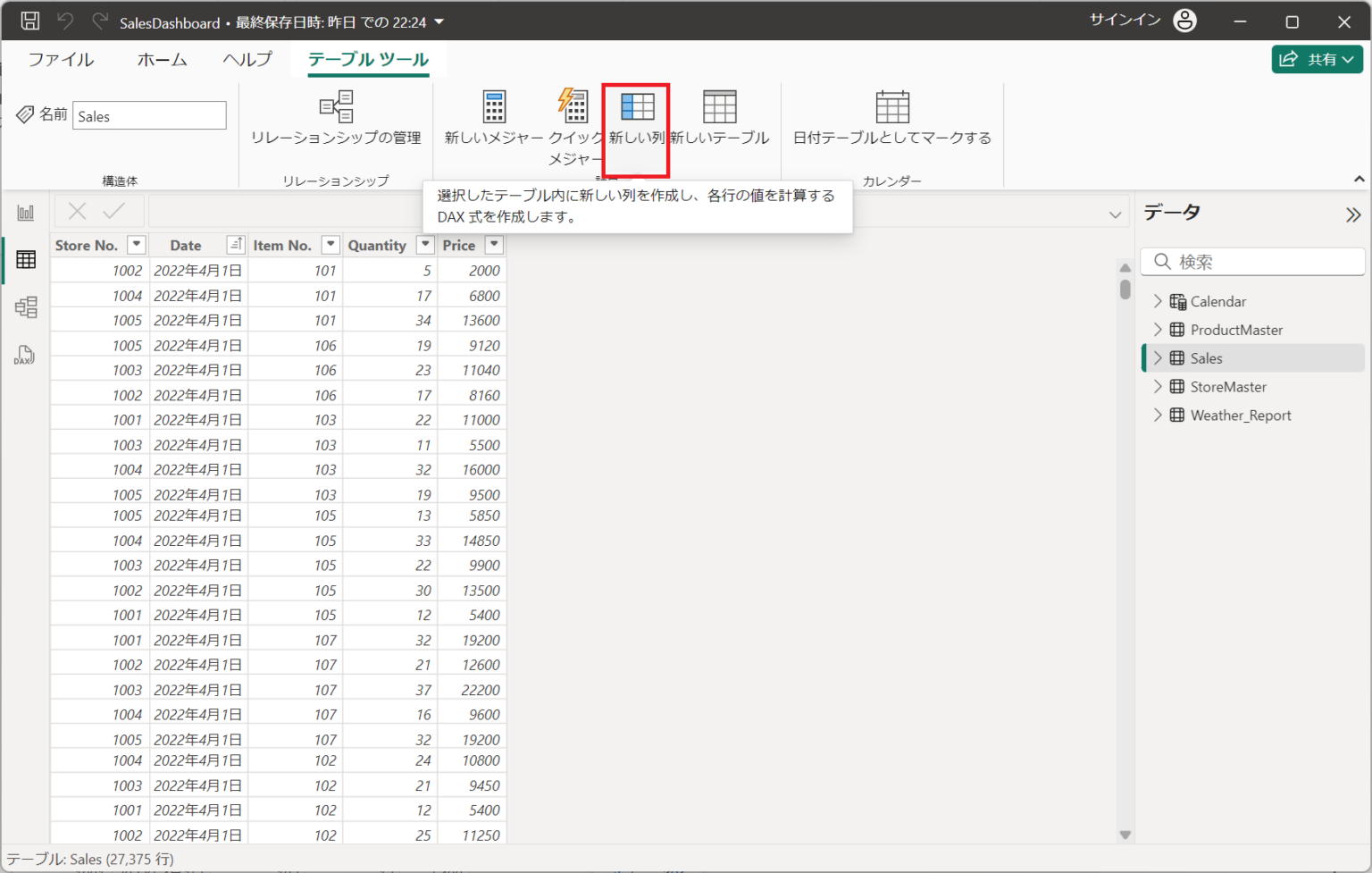Open Quantity column filter dropdown
Image resolution: width=1372 pixels, height=873 pixels.
(425, 245)
